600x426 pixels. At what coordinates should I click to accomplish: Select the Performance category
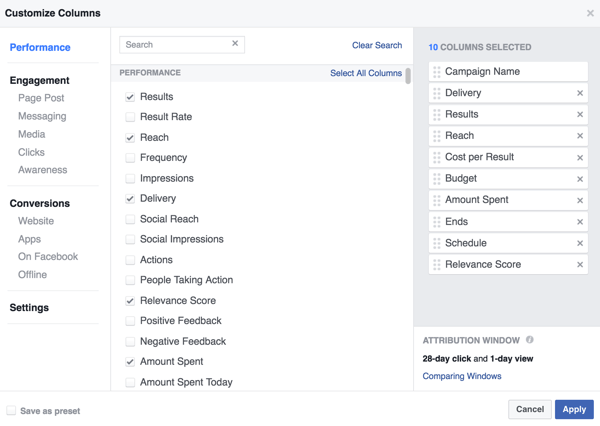click(40, 47)
